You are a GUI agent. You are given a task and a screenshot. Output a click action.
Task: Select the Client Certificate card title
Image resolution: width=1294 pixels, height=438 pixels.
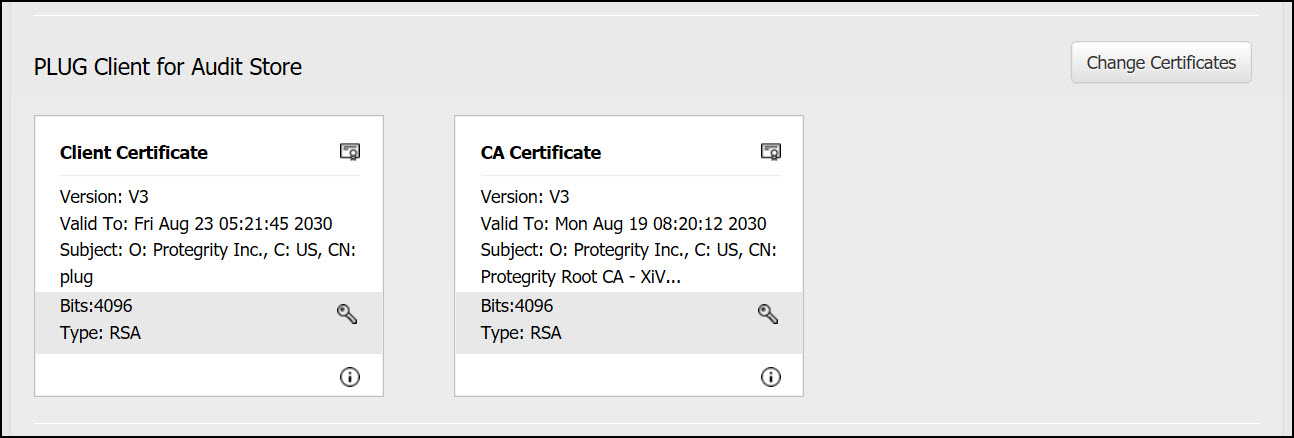134,153
